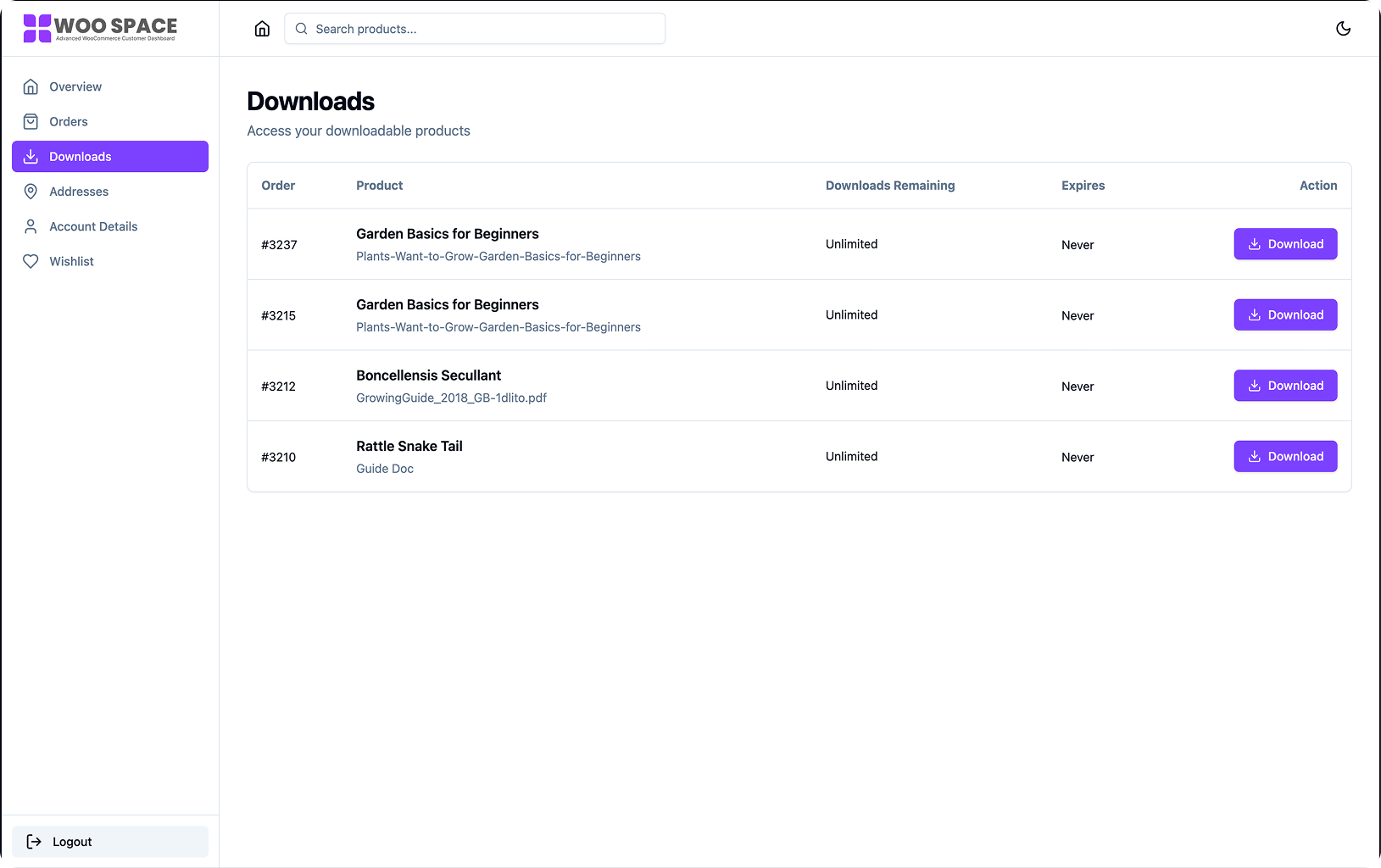
Task: Click the Guide Doc link for Rattle Snake Tail
Action: point(384,468)
